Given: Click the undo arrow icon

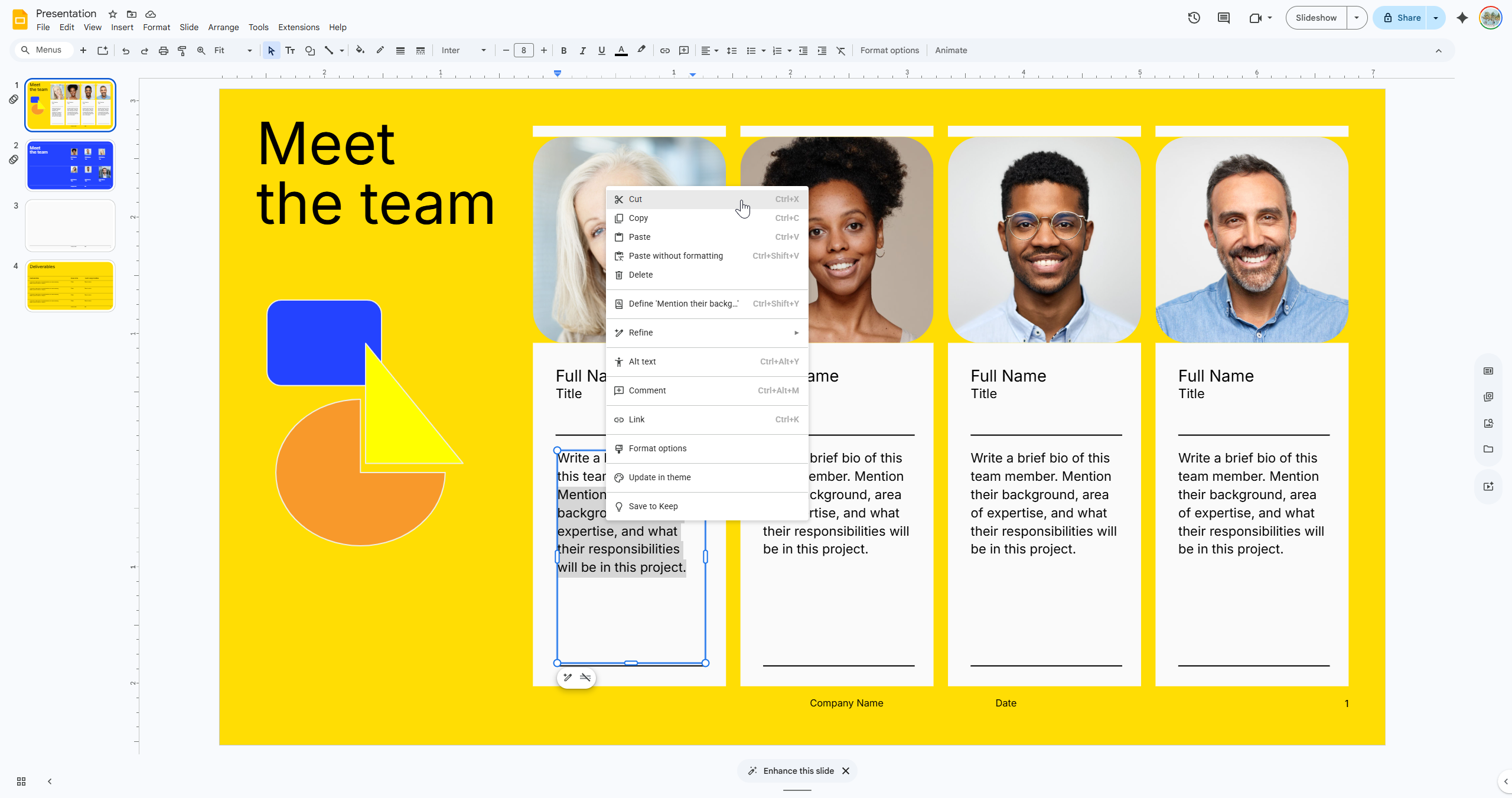Looking at the screenshot, I should [125, 51].
